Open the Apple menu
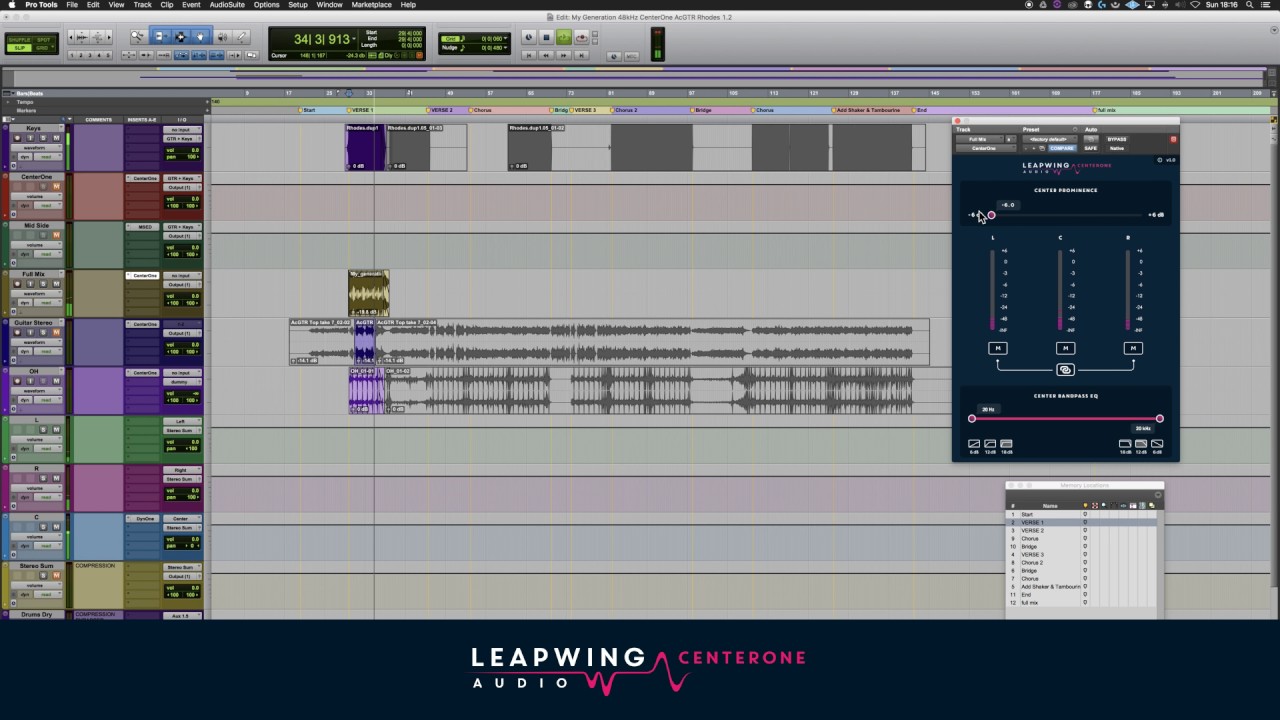Image resolution: width=1280 pixels, height=720 pixels. tap(10, 5)
